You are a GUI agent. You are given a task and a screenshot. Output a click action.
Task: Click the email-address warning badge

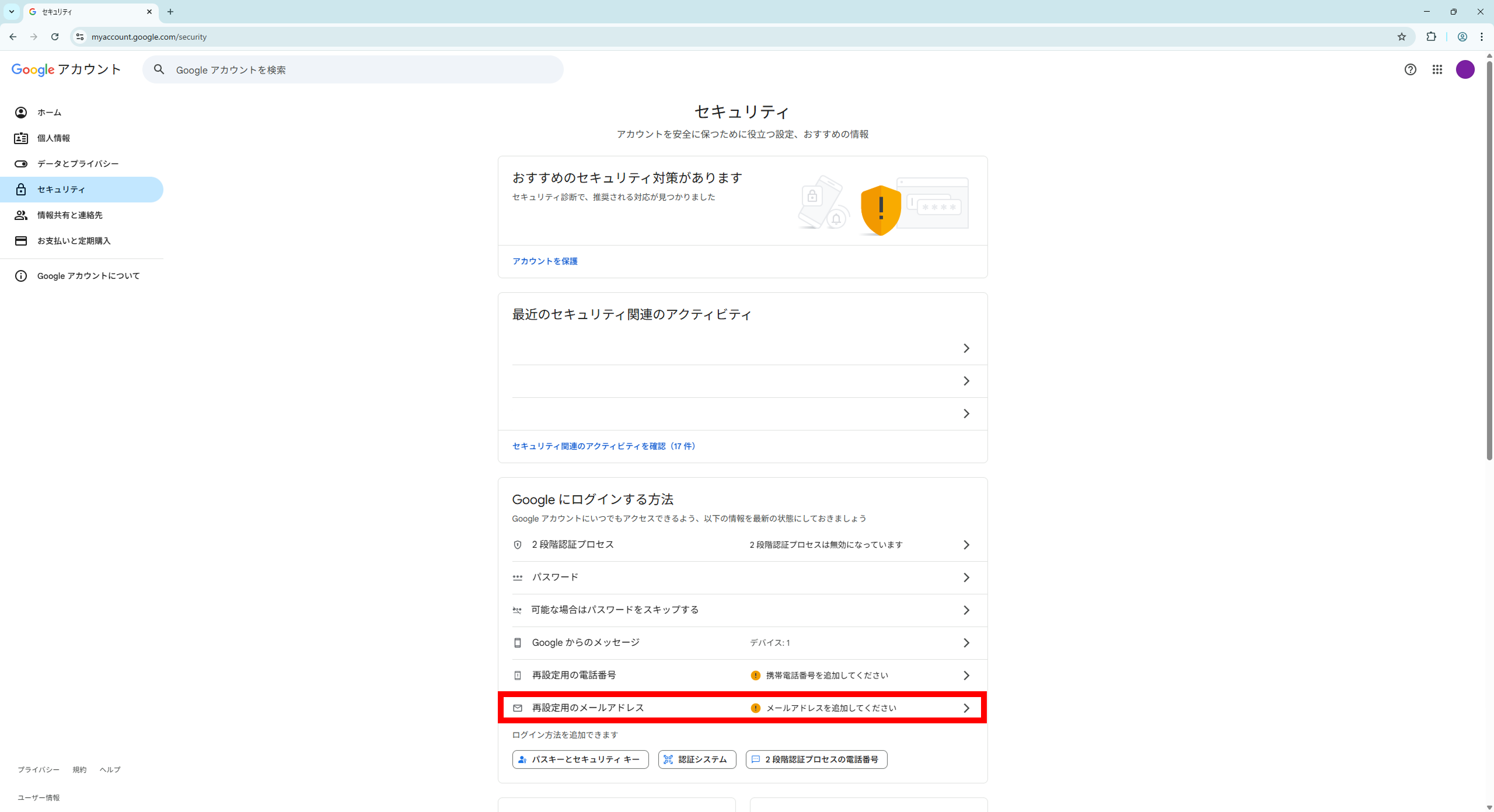755,708
